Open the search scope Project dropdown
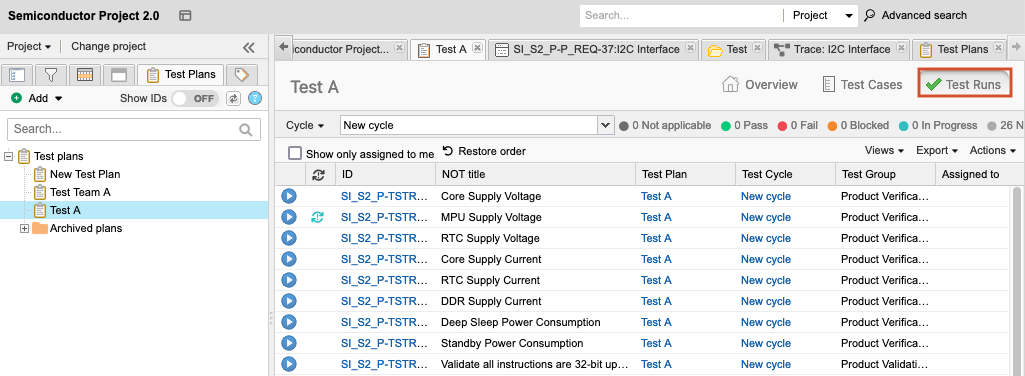This screenshot has height=376, width=1025. coord(822,15)
